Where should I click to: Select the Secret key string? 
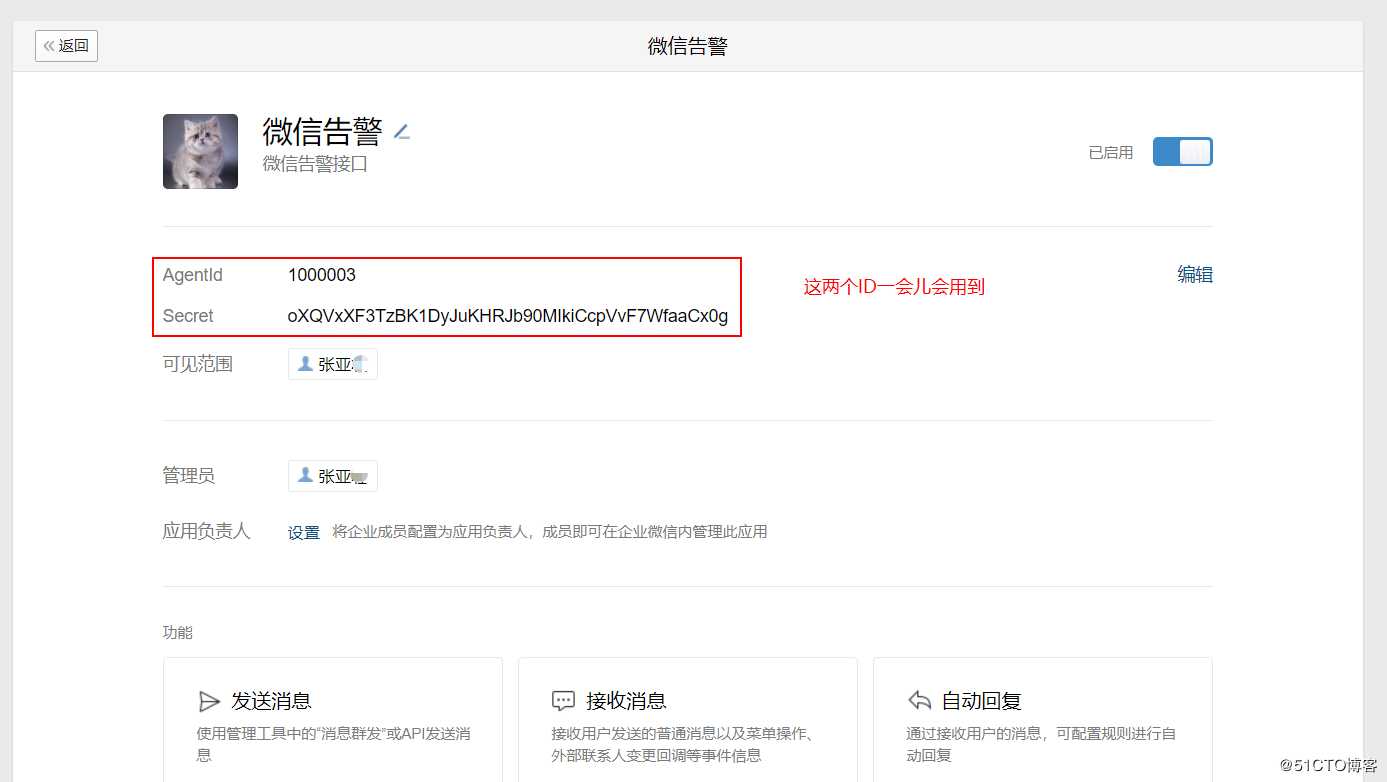pos(508,316)
